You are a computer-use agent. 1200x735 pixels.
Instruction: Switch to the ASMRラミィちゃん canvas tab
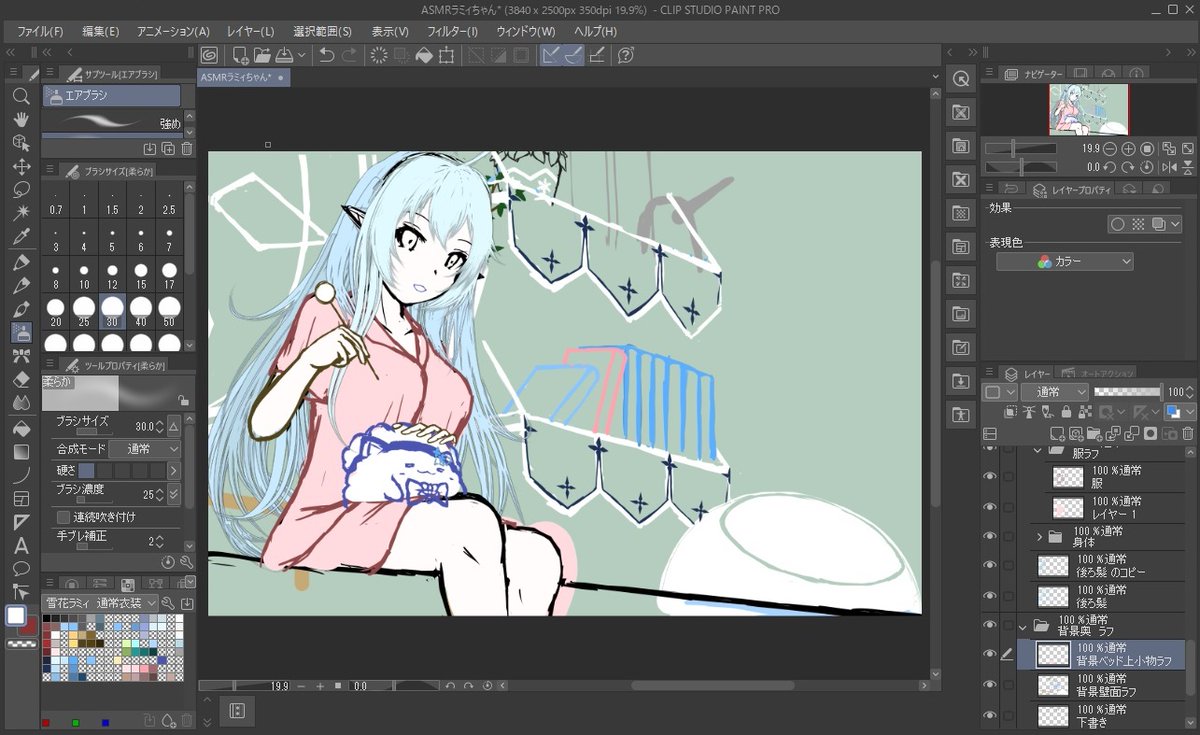243,77
